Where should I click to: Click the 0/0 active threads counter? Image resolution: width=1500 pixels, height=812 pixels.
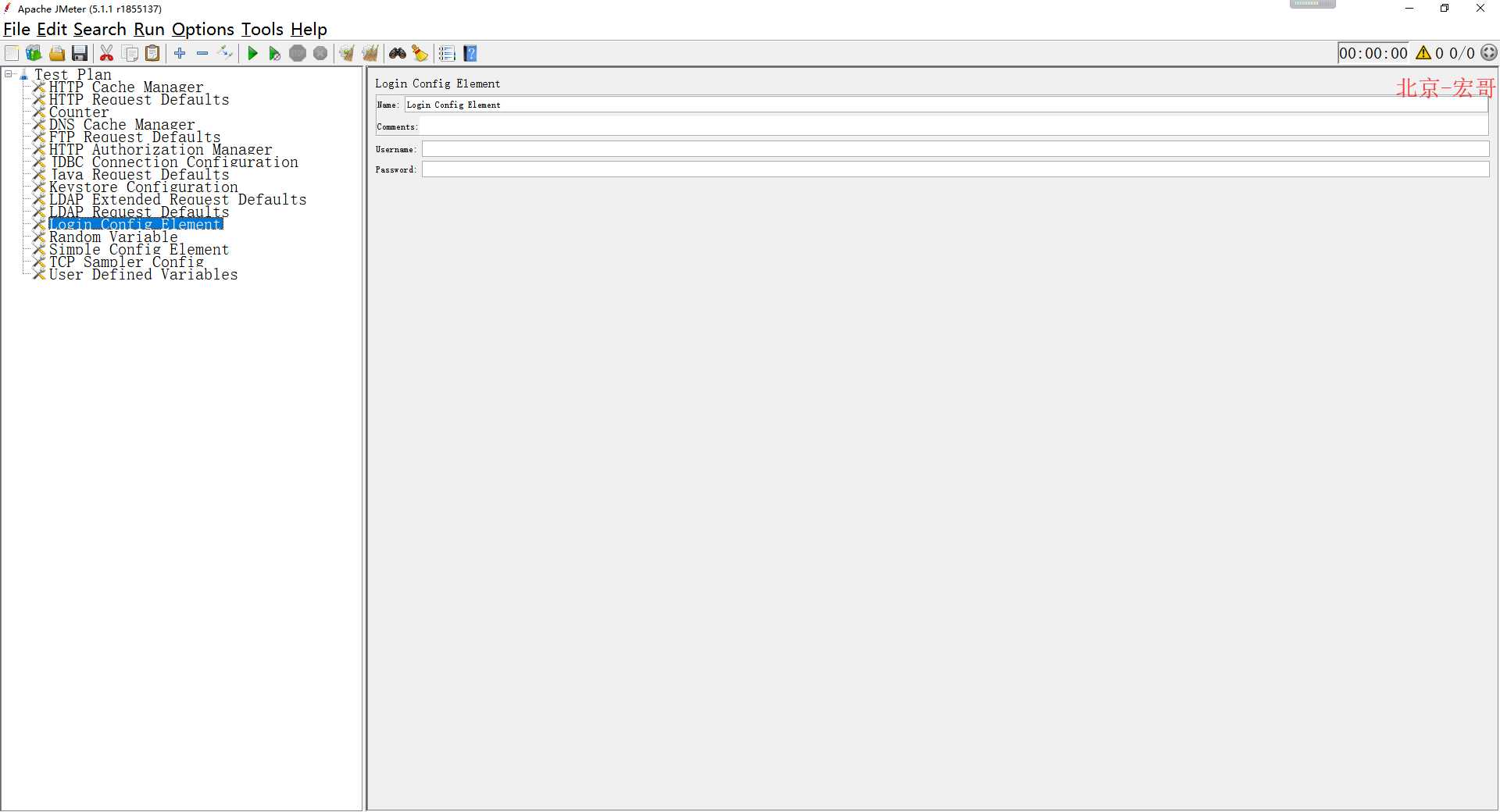(x=1462, y=53)
